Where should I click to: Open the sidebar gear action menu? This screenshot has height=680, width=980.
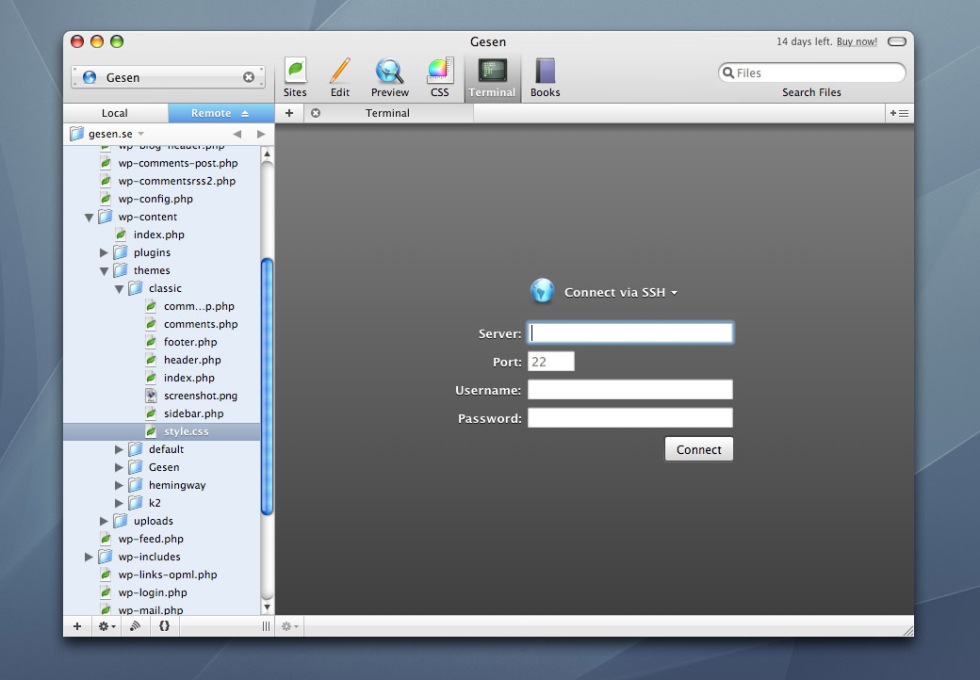tap(105, 626)
